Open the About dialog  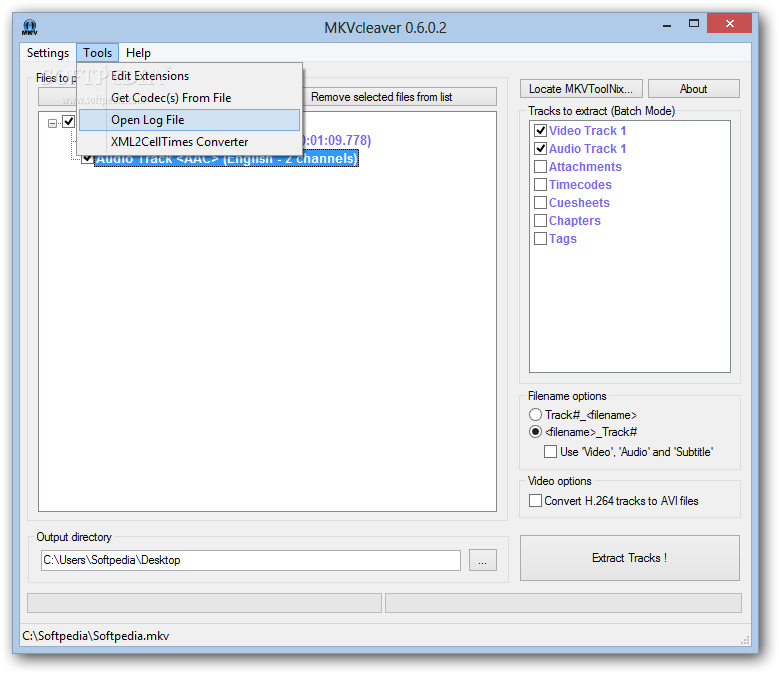pos(694,89)
